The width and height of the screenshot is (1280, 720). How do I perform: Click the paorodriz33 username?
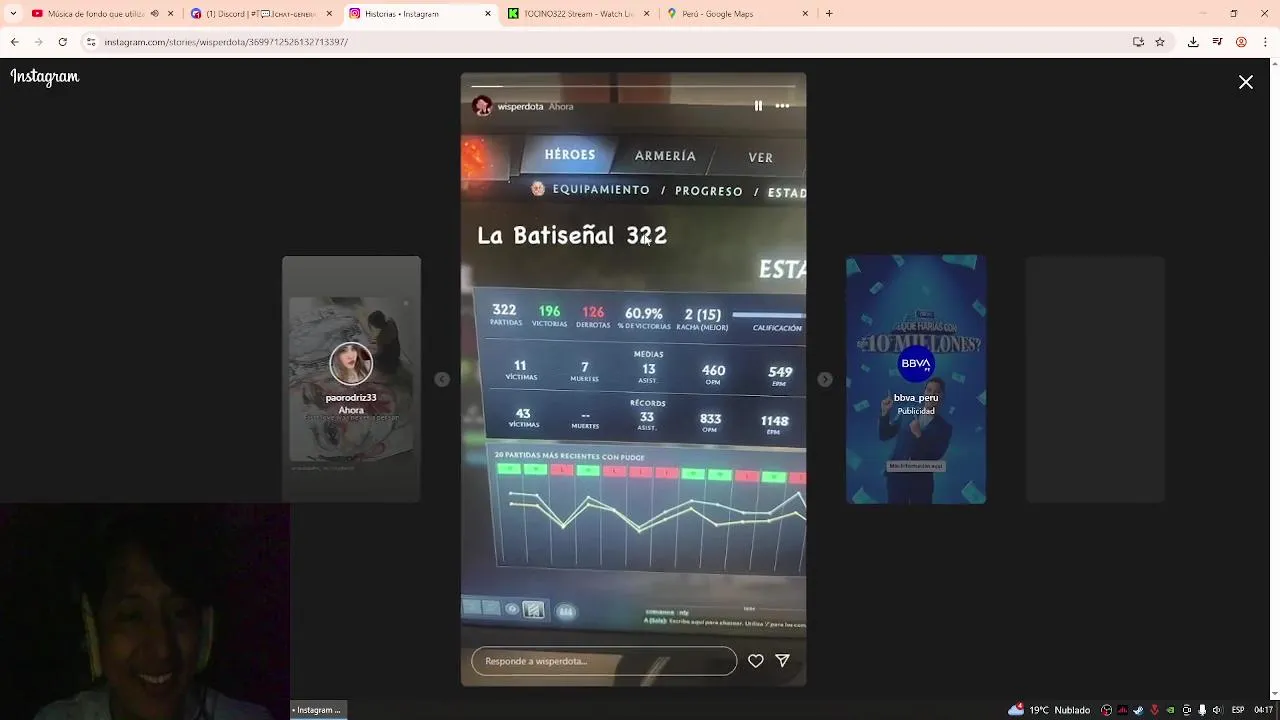[x=351, y=398]
